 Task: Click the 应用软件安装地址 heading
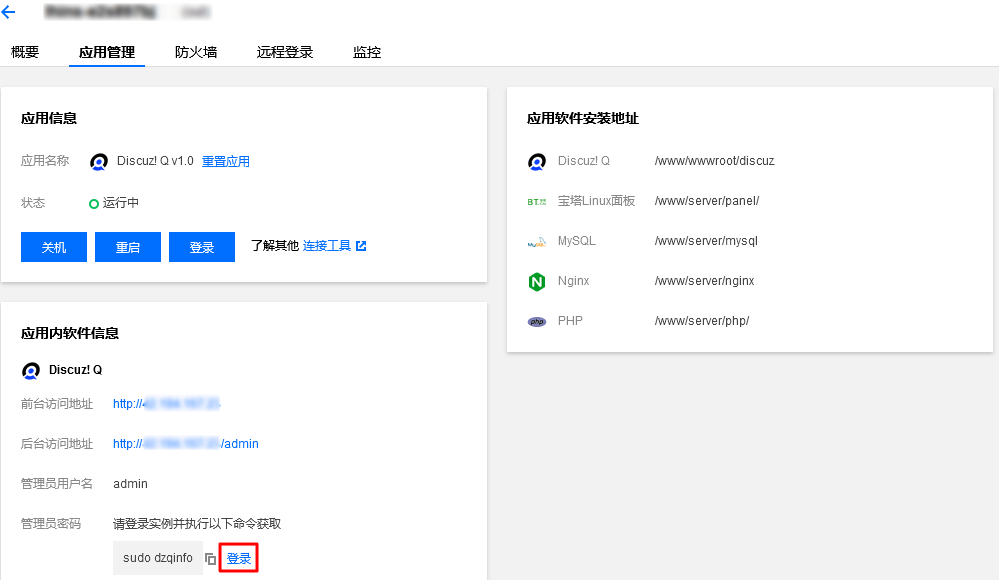tap(583, 119)
